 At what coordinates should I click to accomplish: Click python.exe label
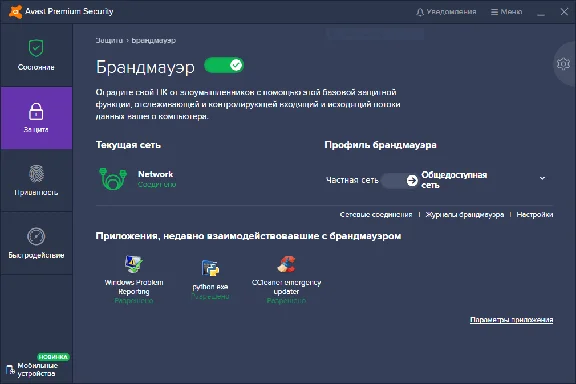pyautogui.click(x=210, y=287)
